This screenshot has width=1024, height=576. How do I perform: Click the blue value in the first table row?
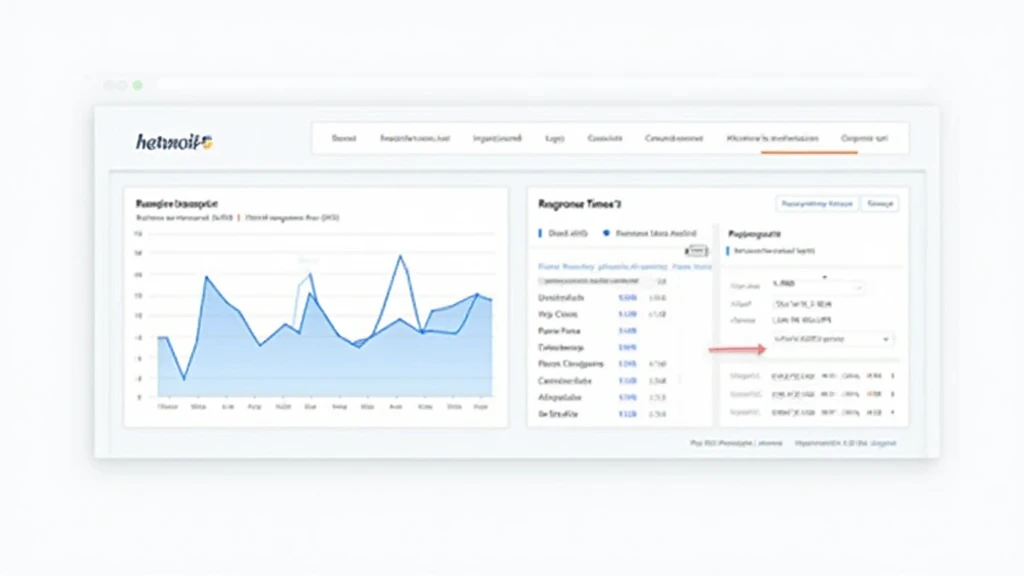[628, 298]
